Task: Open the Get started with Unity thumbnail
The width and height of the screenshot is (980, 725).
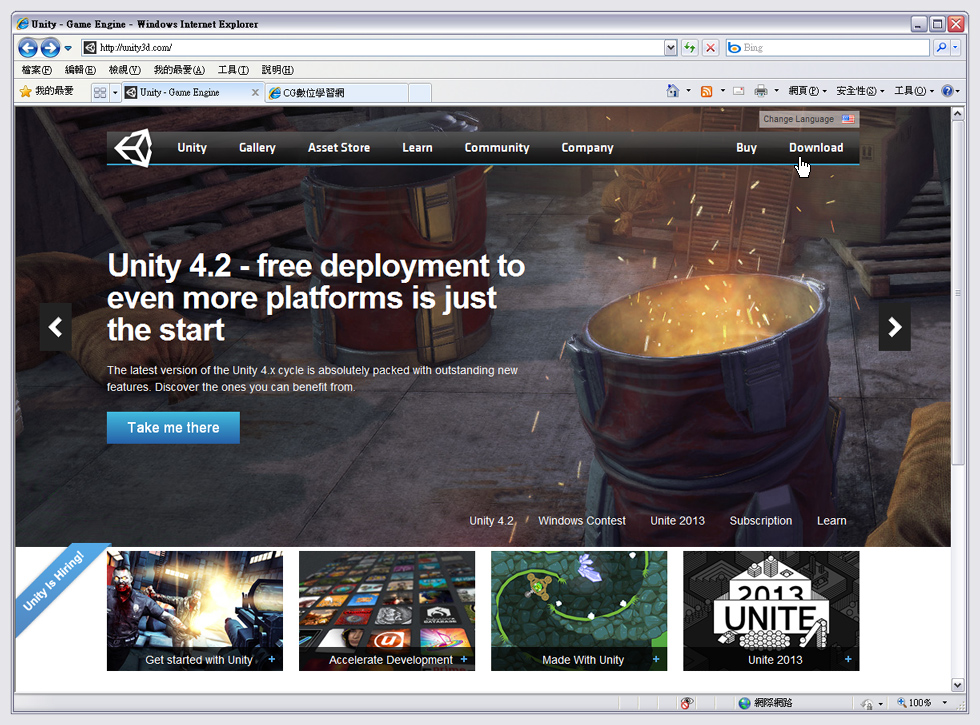Action: point(195,611)
